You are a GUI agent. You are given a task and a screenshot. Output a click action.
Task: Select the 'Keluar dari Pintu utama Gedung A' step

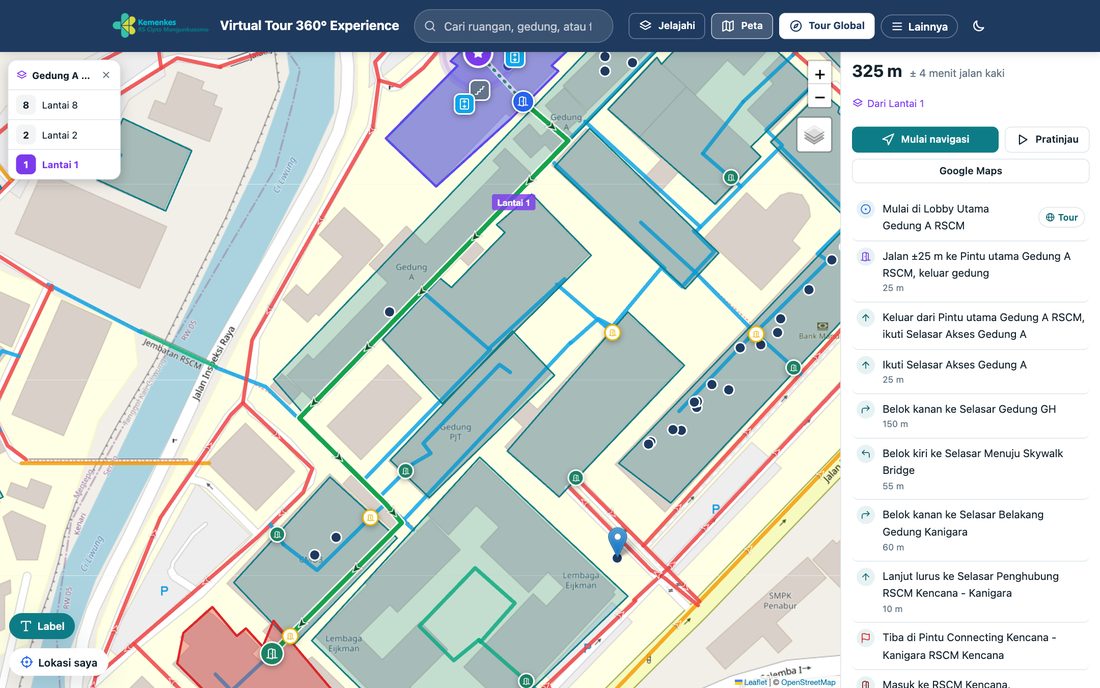pos(970,325)
